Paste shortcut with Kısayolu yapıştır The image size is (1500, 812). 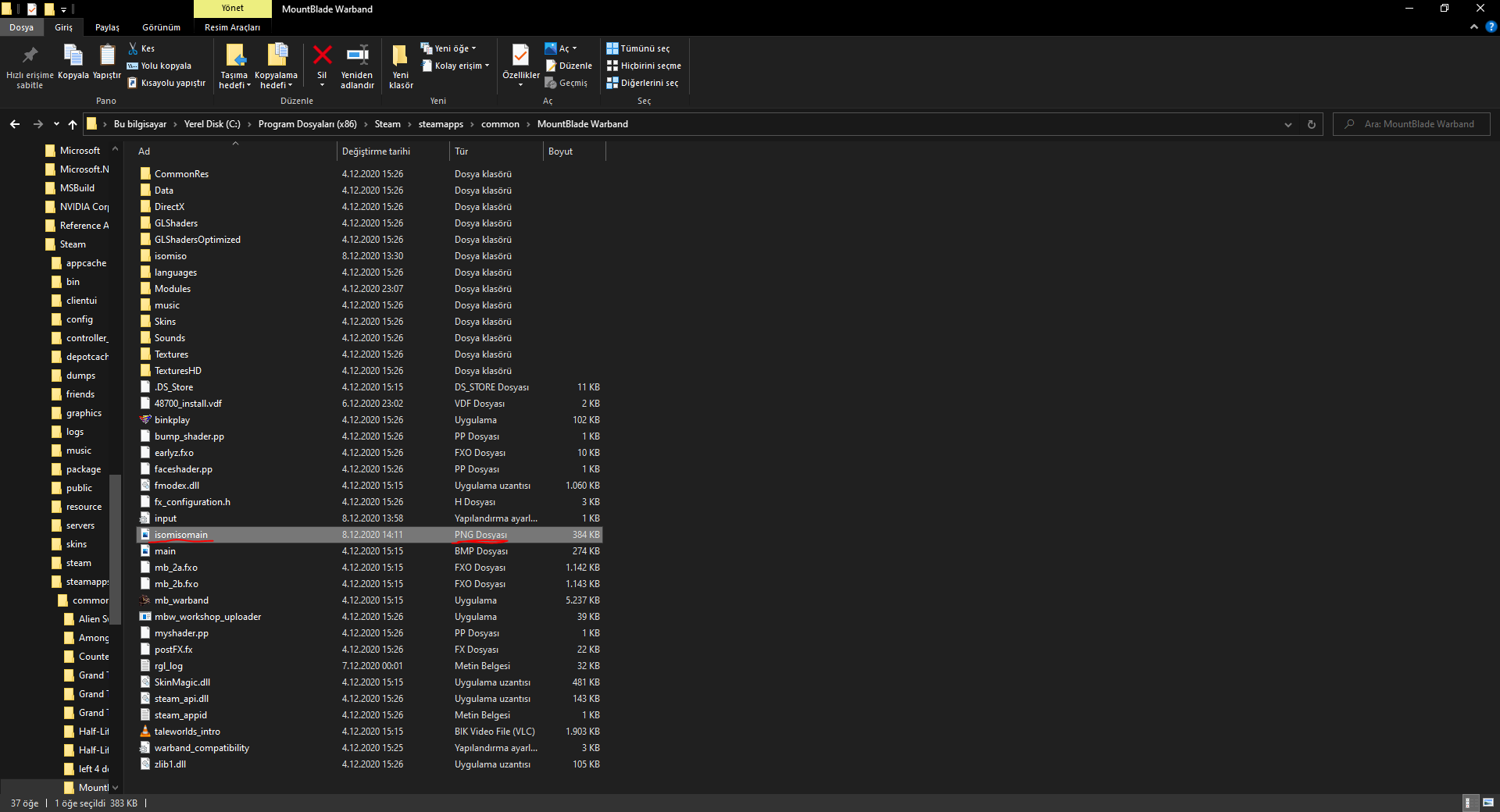pyautogui.click(x=166, y=83)
